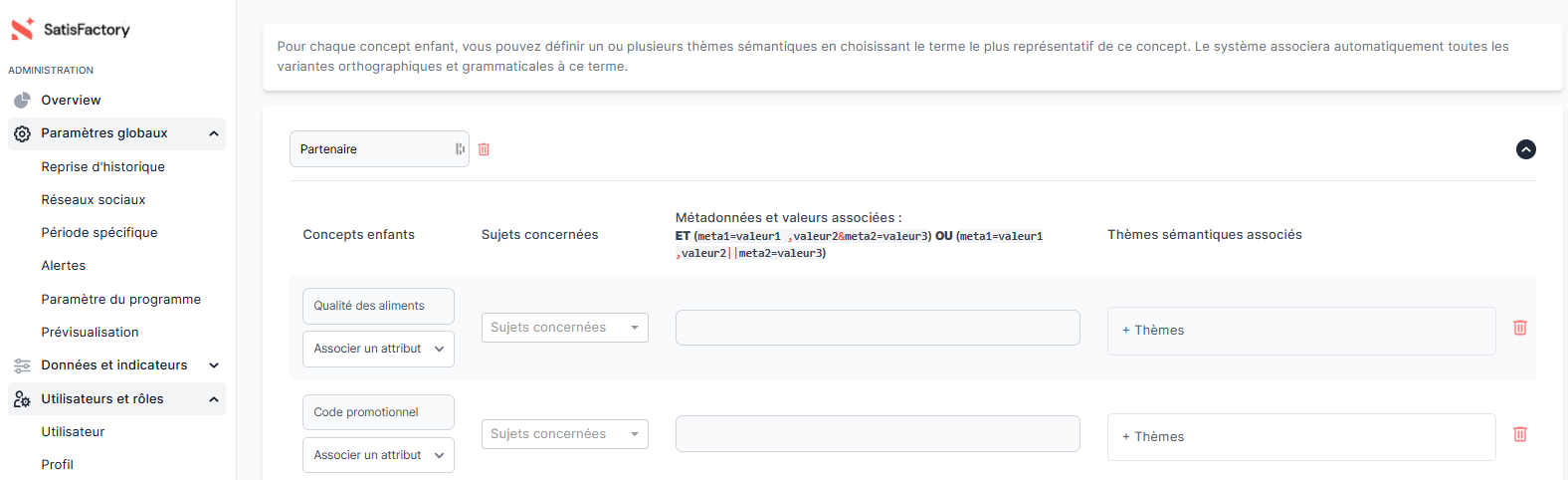Open Sujets concernées dropdown for Code promotionnel
1568x480 pixels.
(x=564, y=434)
